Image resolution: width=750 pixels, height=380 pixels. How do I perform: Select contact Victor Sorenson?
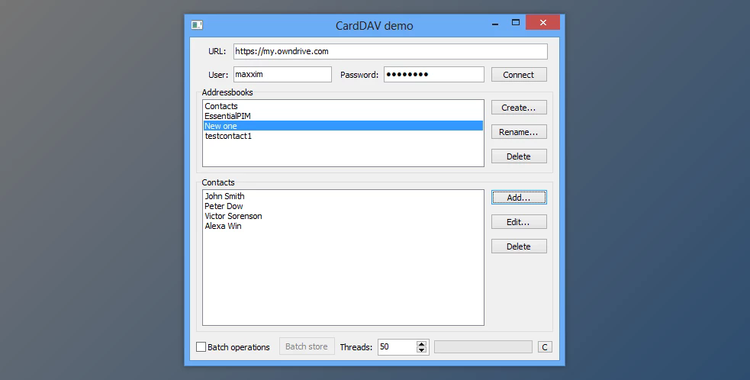pyautogui.click(x=343, y=216)
